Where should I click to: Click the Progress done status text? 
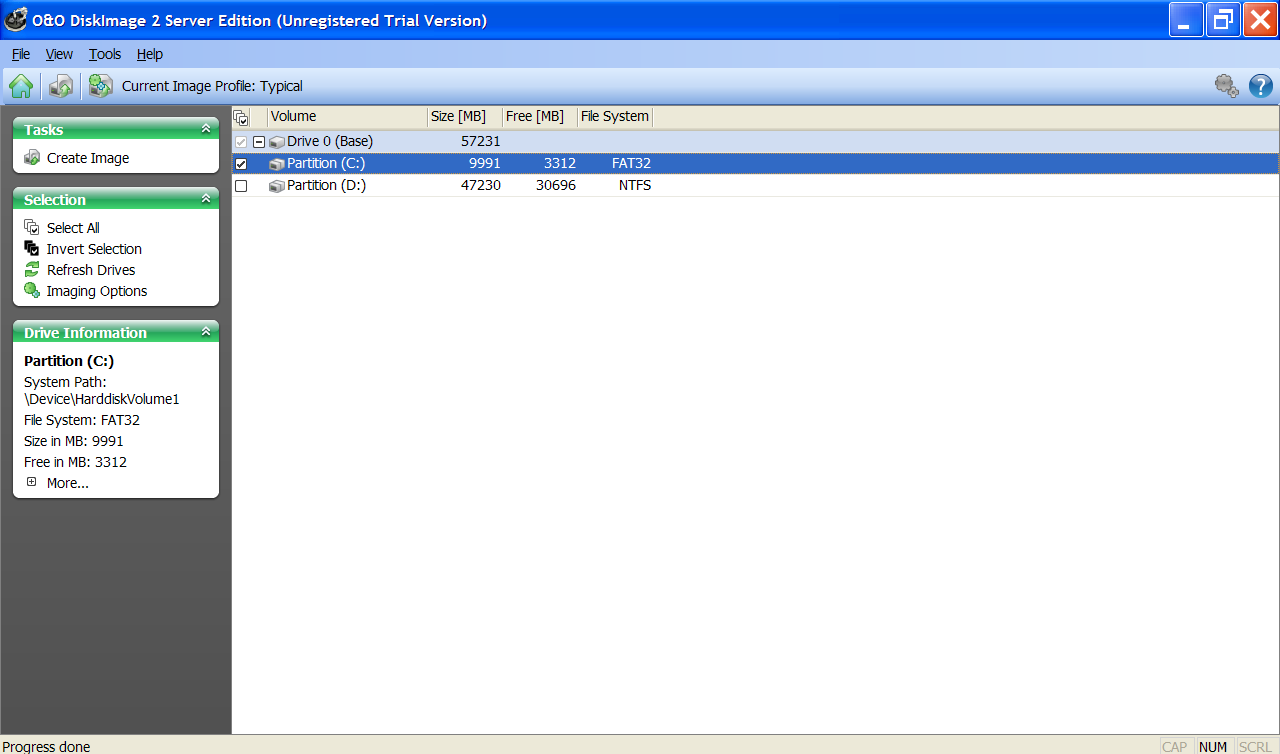(46, 746)
